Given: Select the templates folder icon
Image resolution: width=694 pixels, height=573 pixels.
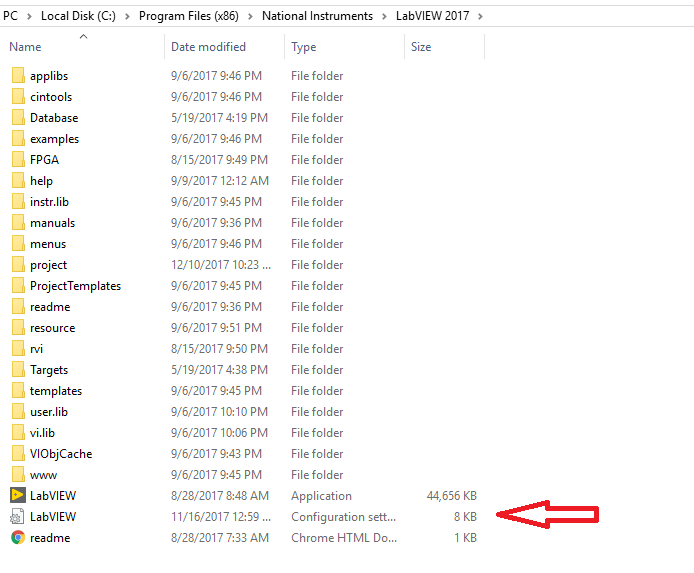Looking at the screenshot, I should click(18, 391).
